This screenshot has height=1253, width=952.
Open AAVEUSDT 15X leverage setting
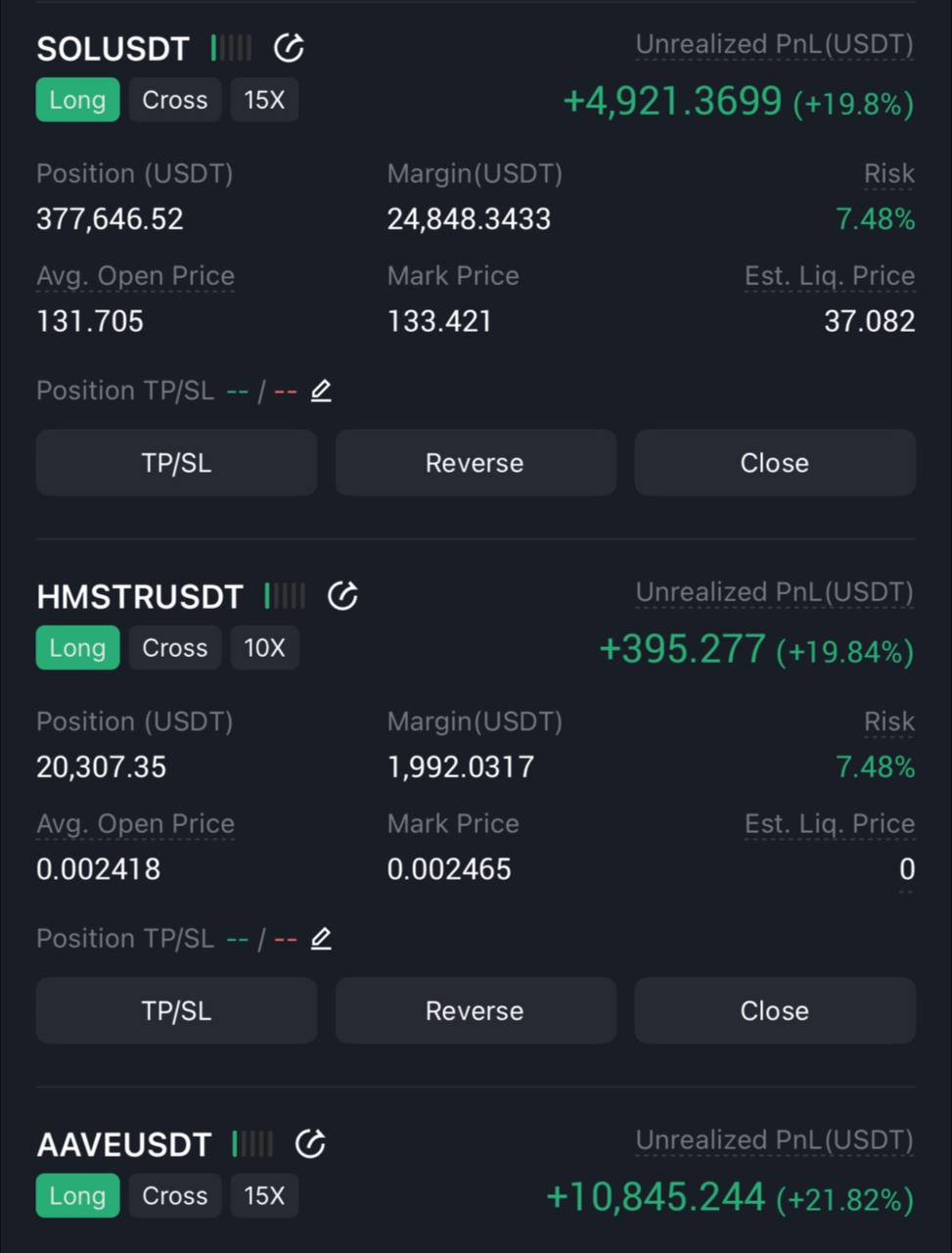tap(264, 1196)
